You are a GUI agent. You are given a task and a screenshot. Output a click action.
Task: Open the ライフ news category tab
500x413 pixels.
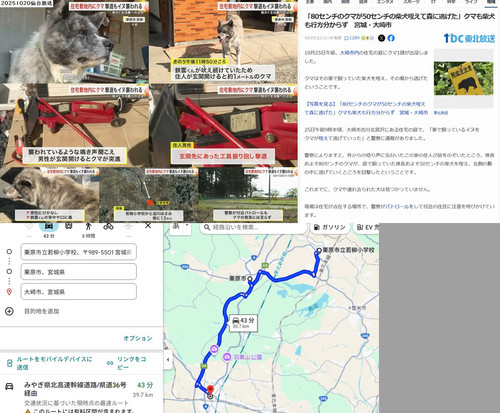tap(471, 2)
